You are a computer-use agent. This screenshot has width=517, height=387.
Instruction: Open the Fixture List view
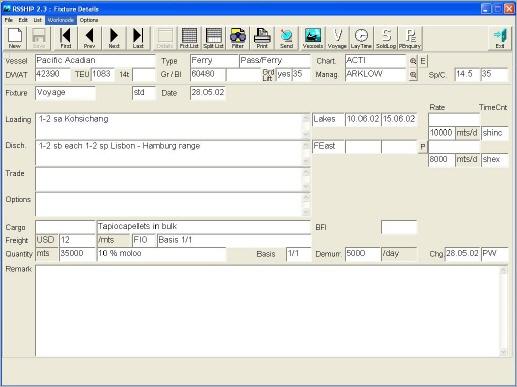point(189,38)
